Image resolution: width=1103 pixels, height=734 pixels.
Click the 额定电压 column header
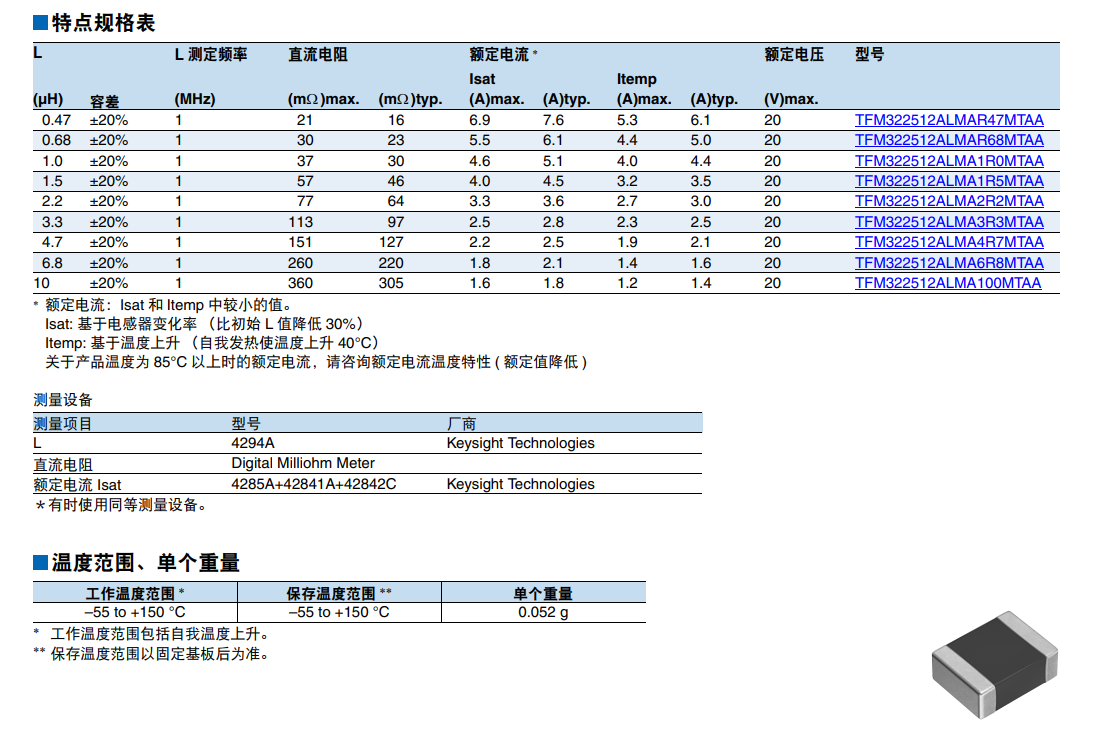tap(794, 55)
